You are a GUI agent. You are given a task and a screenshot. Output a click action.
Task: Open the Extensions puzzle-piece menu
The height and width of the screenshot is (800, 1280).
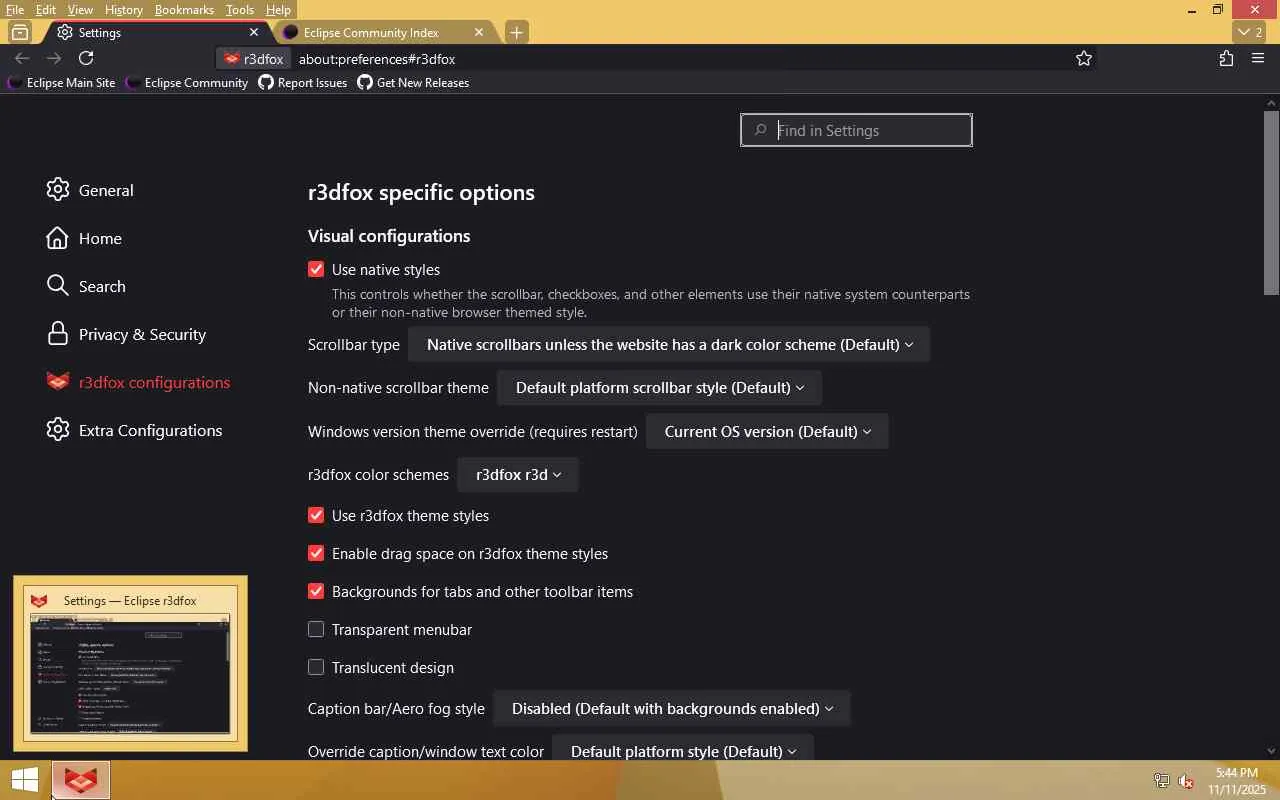click(1226, 59)
